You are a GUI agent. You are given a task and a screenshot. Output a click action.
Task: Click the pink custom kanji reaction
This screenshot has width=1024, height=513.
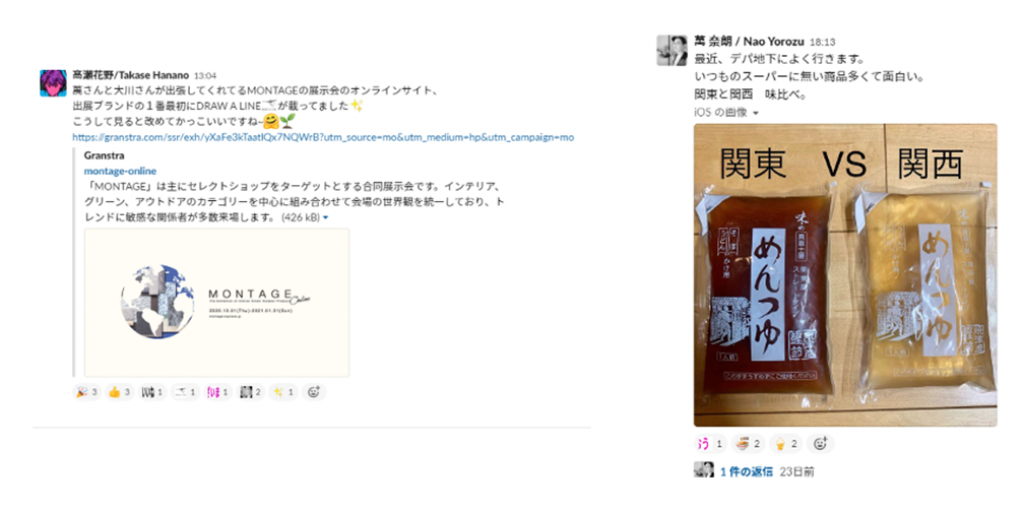click(217, 392)
